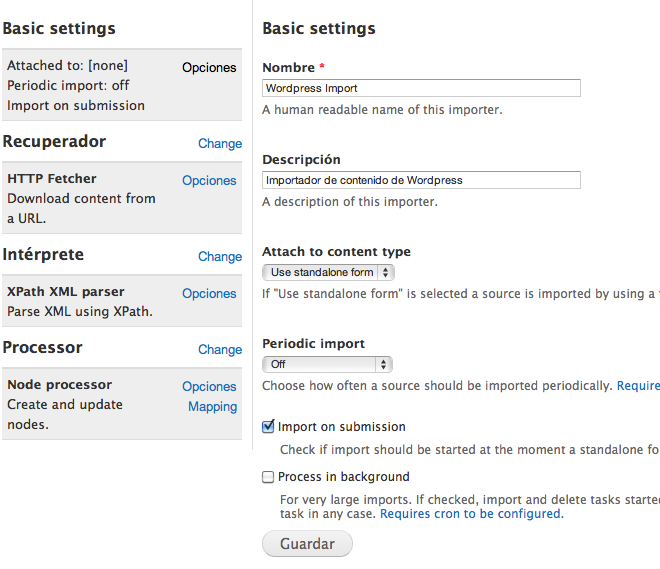The height and width of the screenshot is (569, 660).
Task: Open Opciones for XPath XML parser
Action: coord(209,294)
